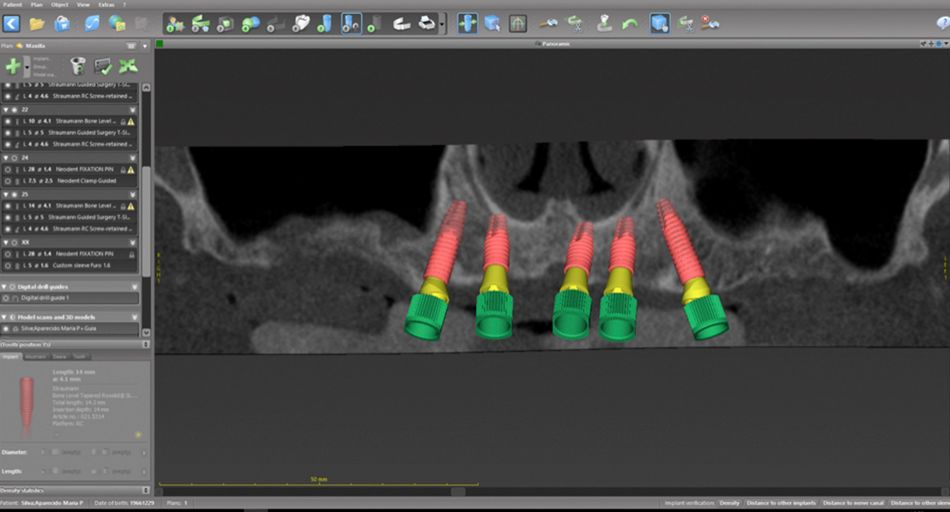Click the white tooth model scan icon
The image size is (950, 512).
[301, 24]
